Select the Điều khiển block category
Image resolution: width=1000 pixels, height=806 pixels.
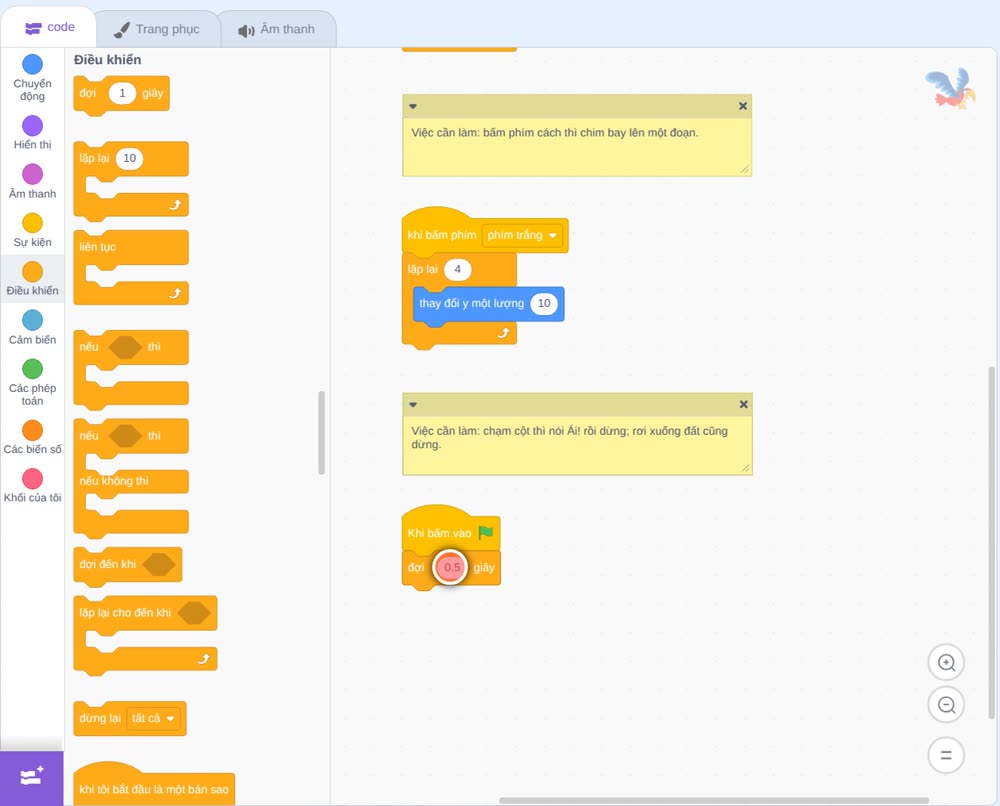tap(32, 279)
